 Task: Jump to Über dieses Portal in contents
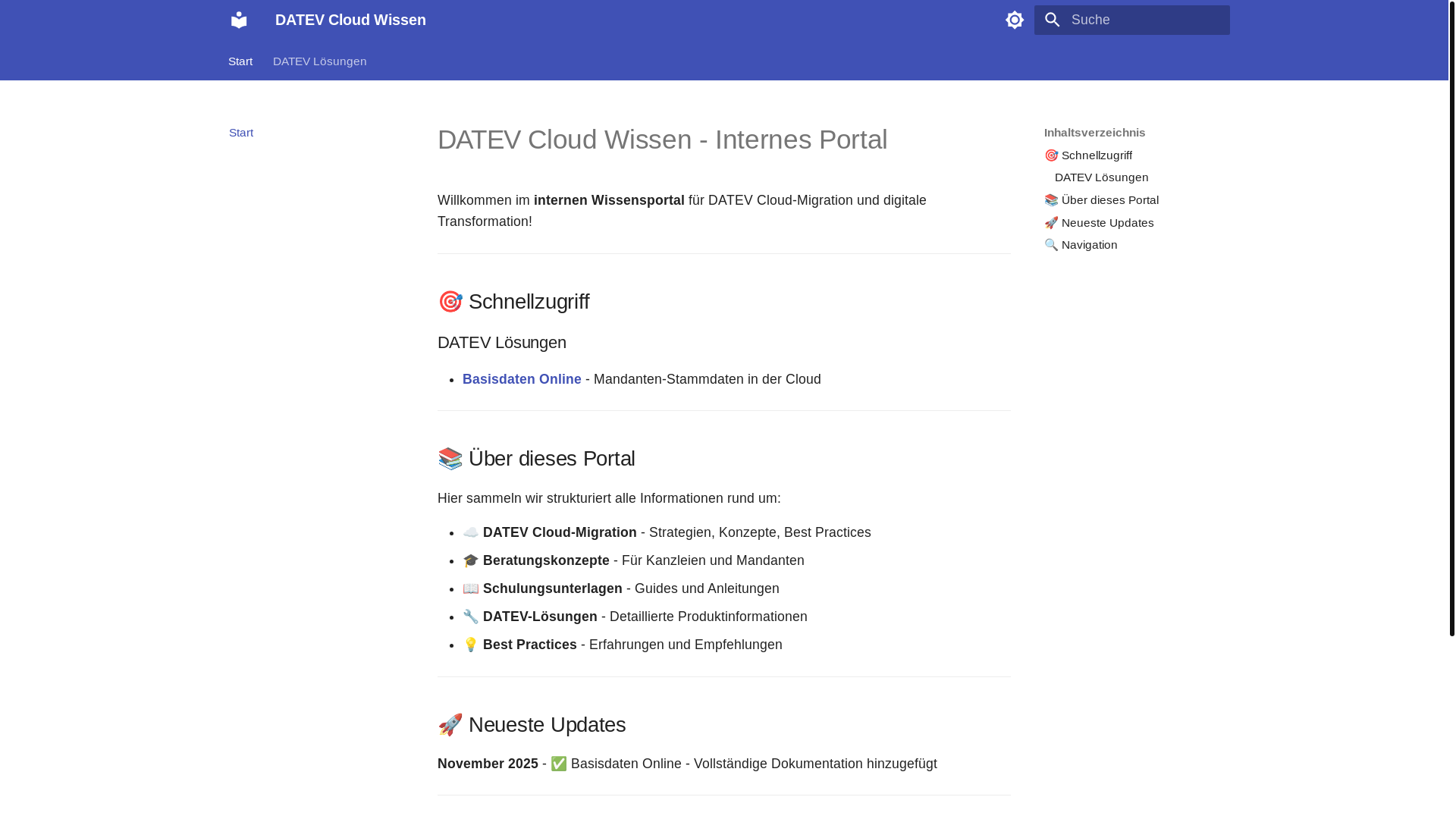(1102, 200)
